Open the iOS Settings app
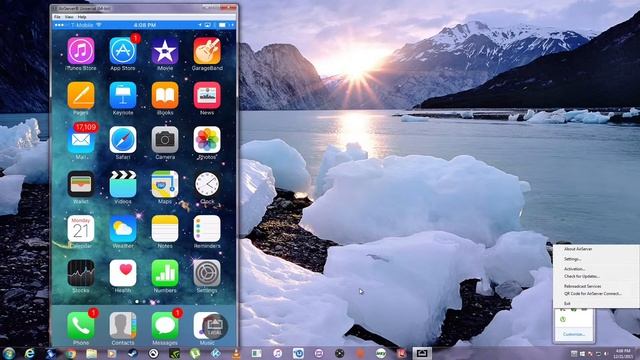 point(207,273)
